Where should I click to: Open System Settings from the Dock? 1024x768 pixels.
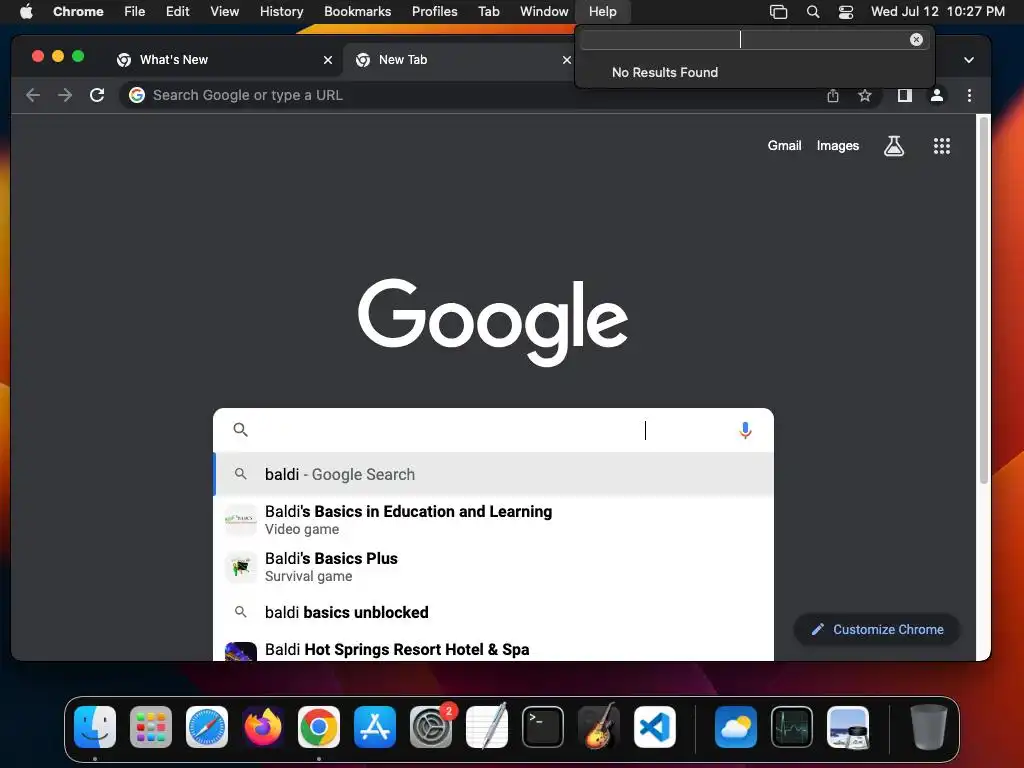tap(431, 727)
